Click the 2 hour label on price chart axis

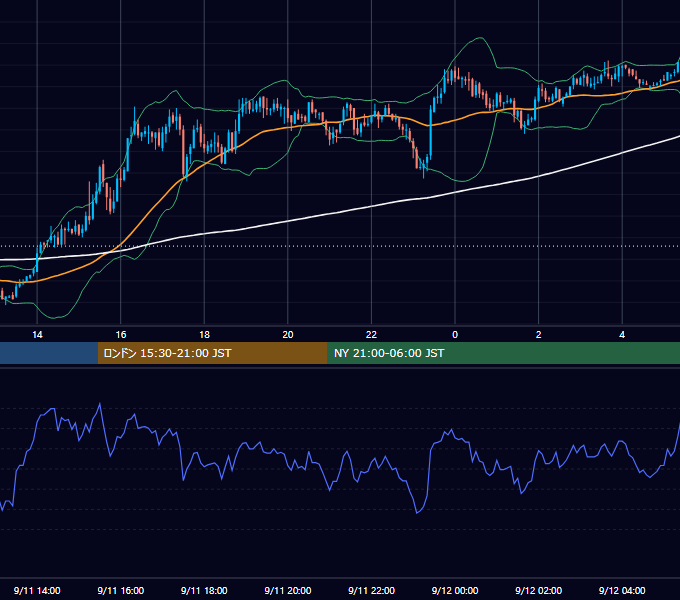pos(539,335)
